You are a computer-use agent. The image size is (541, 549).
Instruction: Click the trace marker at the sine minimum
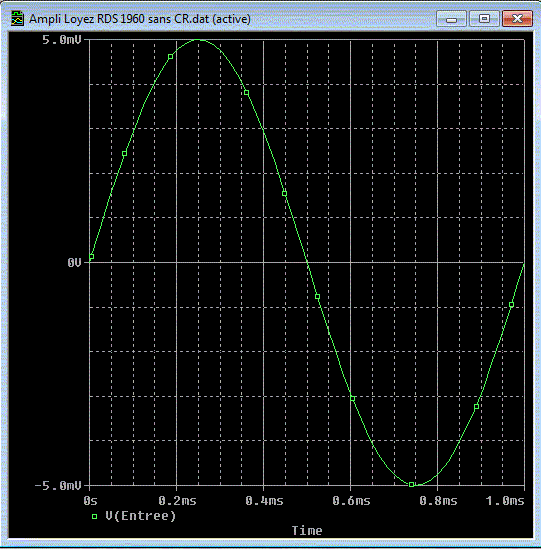click(411, 485)
